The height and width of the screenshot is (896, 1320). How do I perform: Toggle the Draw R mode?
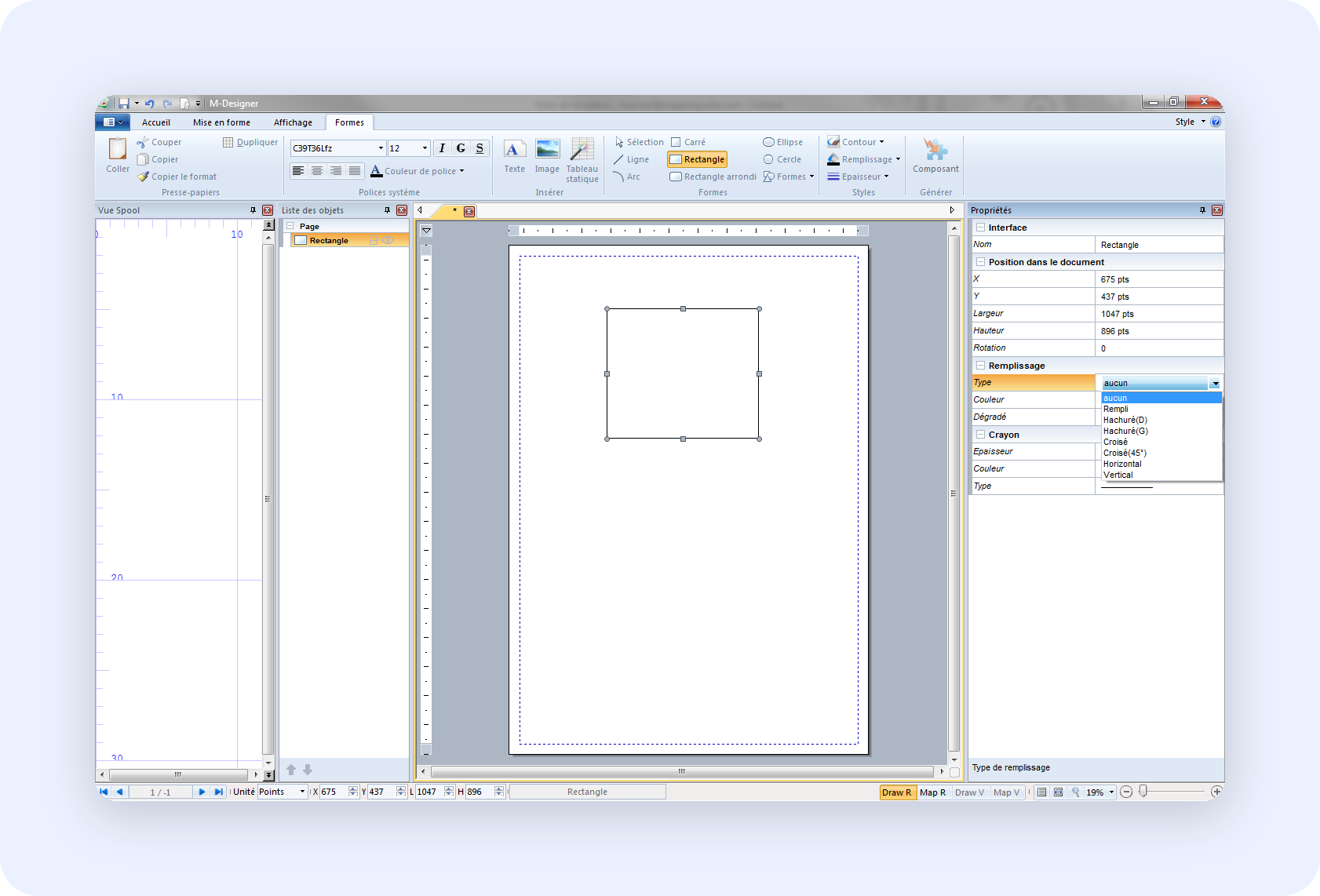(x=897, y=792)
